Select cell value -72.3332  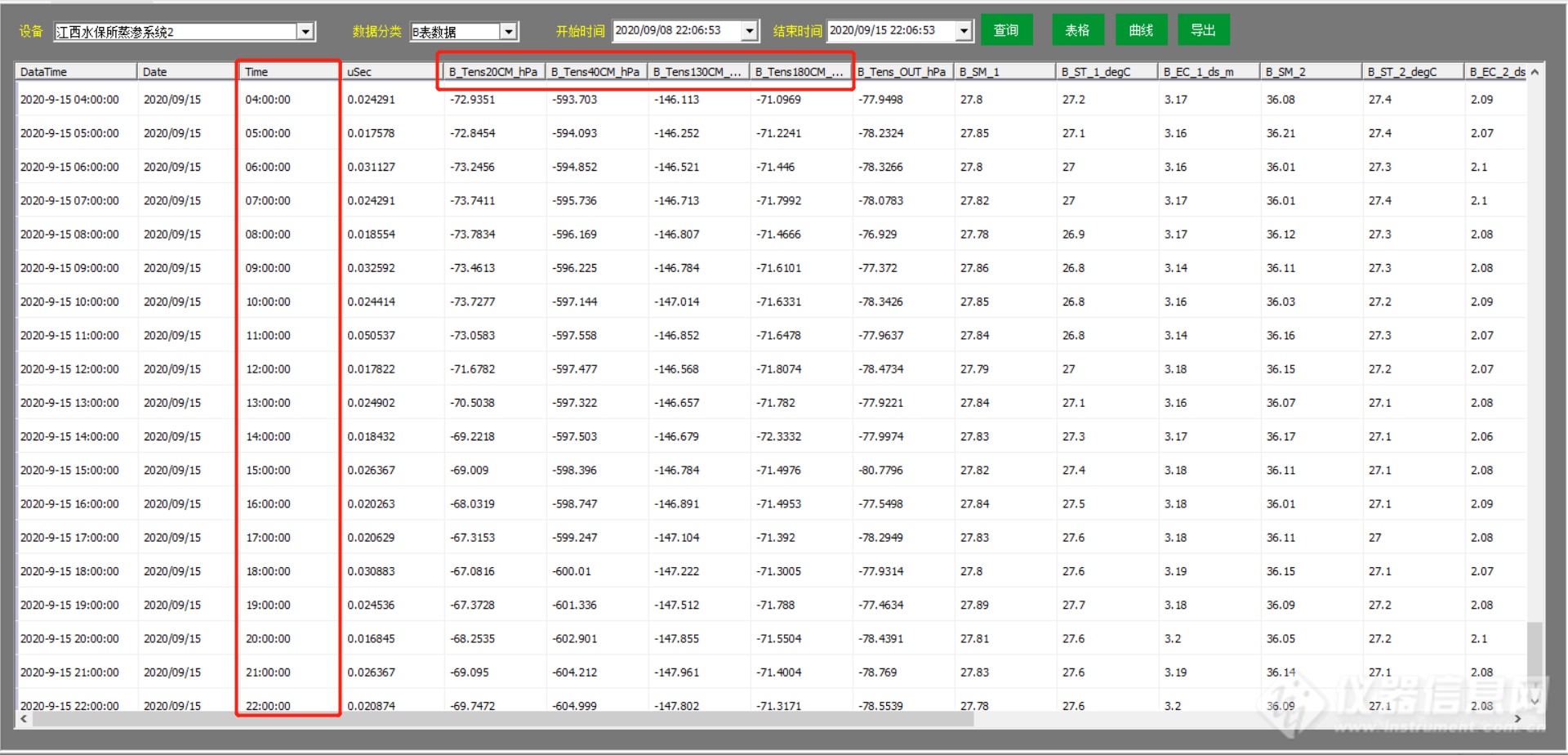(779, 437)
